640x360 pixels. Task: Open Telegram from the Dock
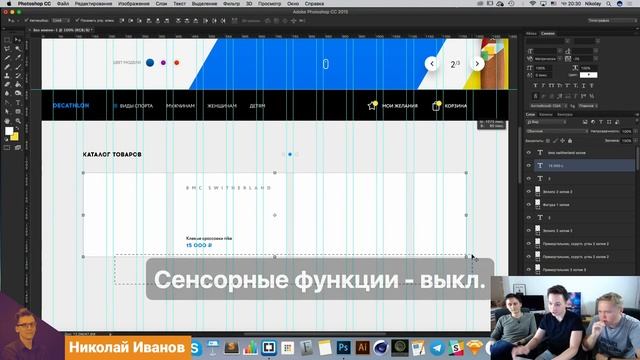pyautogui.click(x=437, y=348)
